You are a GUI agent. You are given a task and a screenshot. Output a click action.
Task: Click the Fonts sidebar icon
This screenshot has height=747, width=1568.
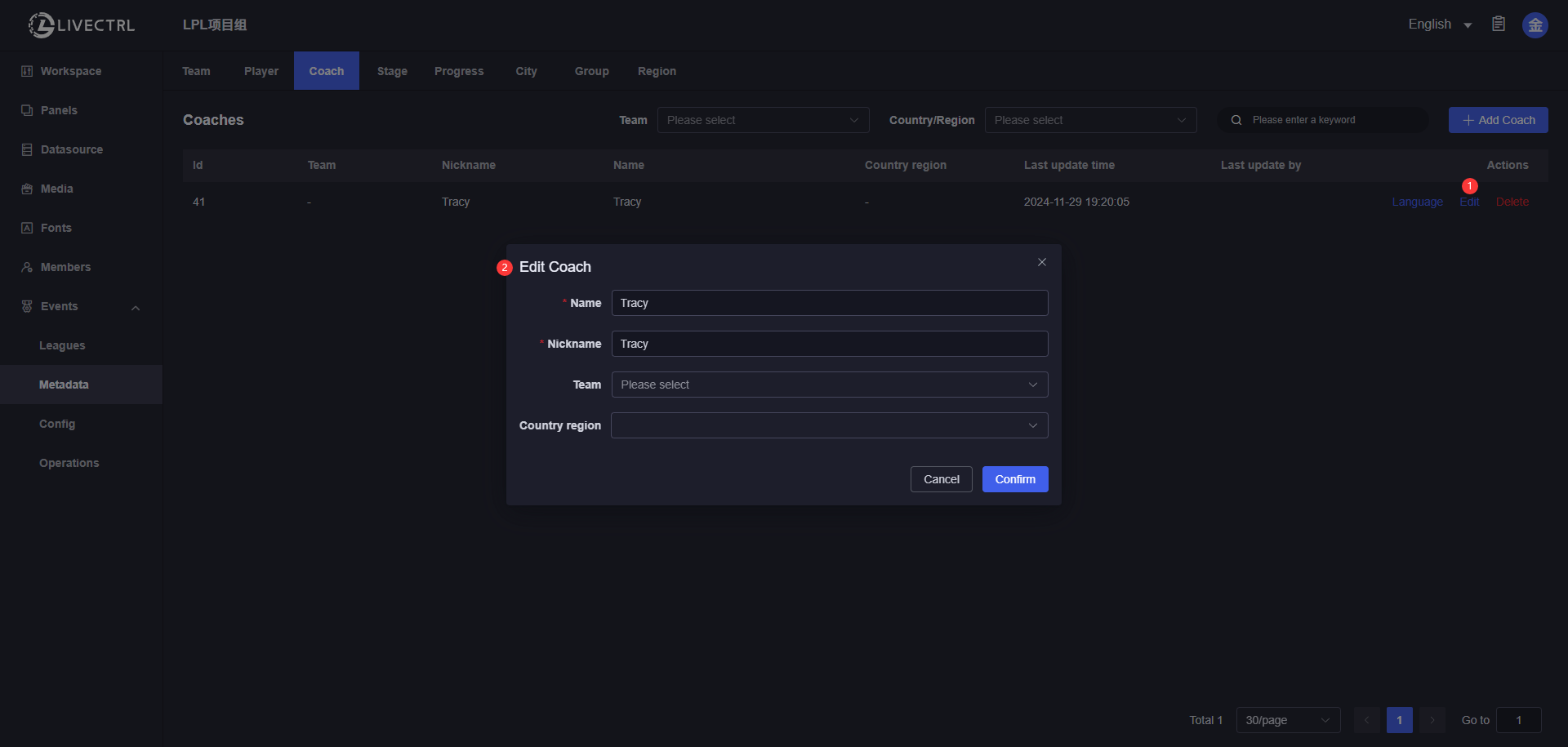27,228
